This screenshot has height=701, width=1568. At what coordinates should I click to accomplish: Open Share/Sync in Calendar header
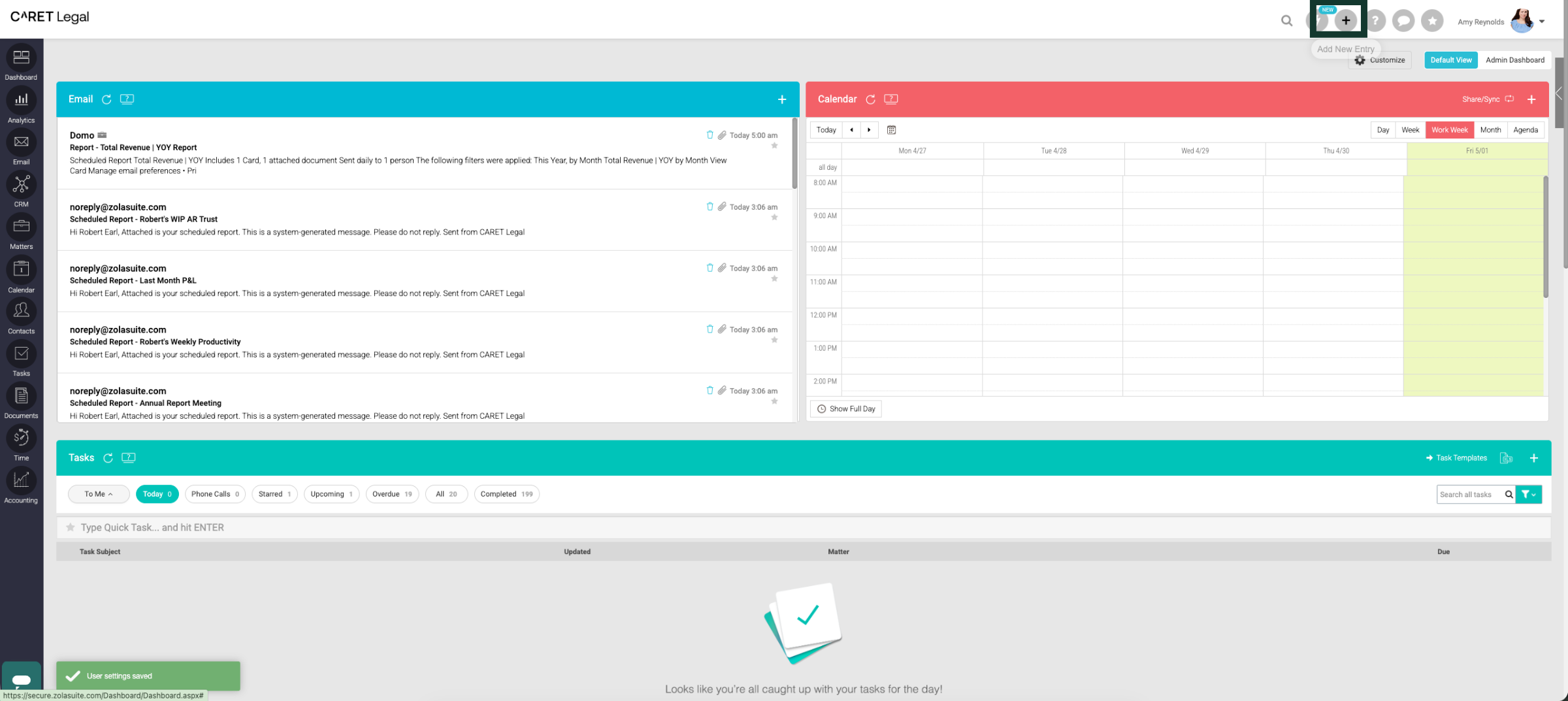(1488, 99)
